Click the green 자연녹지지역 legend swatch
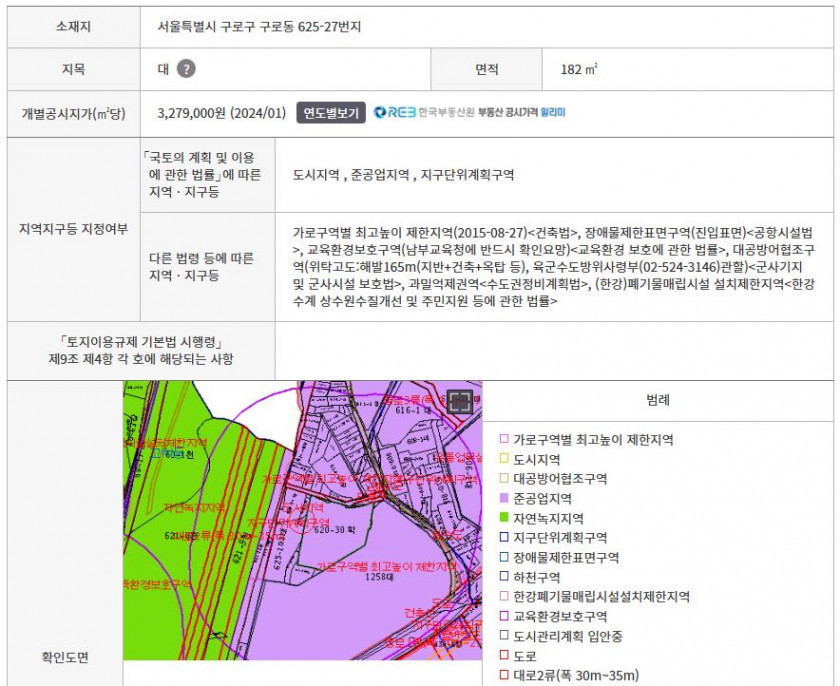The image size is (840, 686). (x=504, y=518)
